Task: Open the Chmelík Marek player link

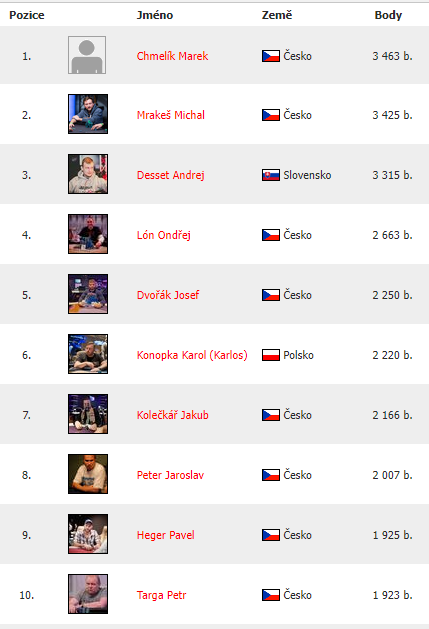Action: click(172, 56)
